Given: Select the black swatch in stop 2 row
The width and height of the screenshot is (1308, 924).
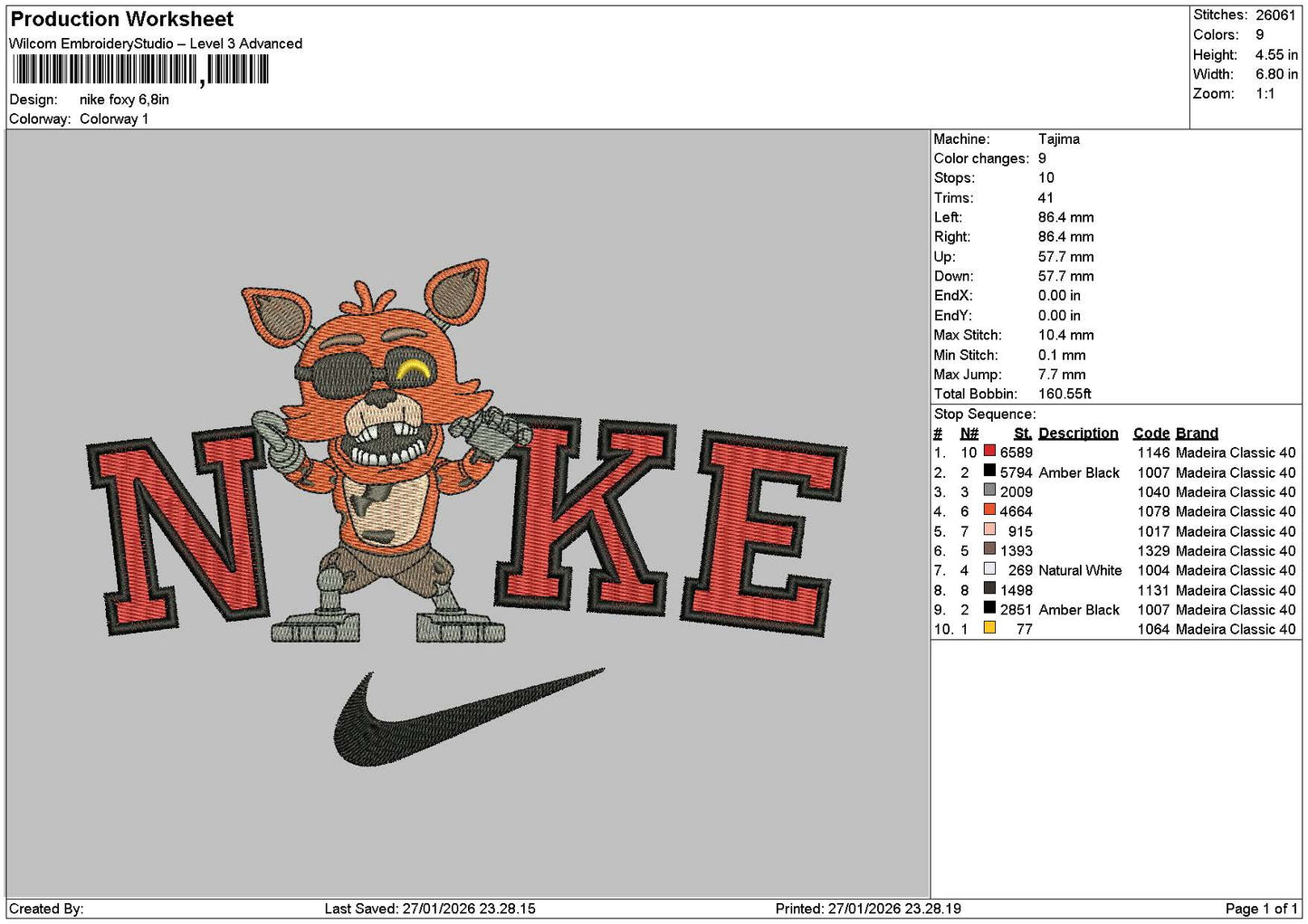Looking at the screenshot, I should (989, 471).
